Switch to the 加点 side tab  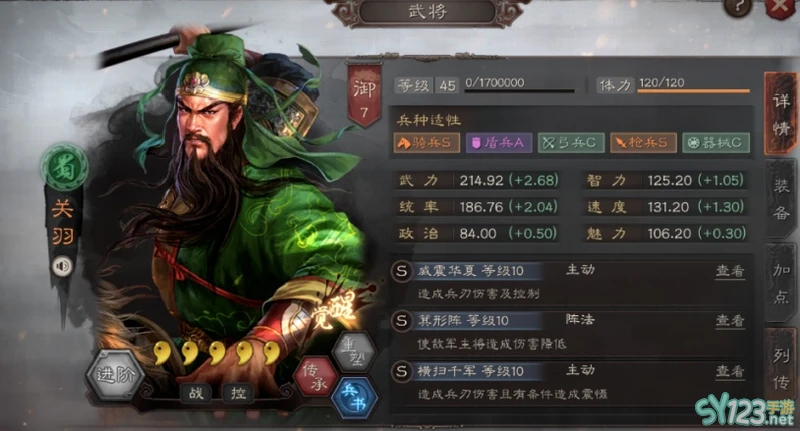coord(781,284)
